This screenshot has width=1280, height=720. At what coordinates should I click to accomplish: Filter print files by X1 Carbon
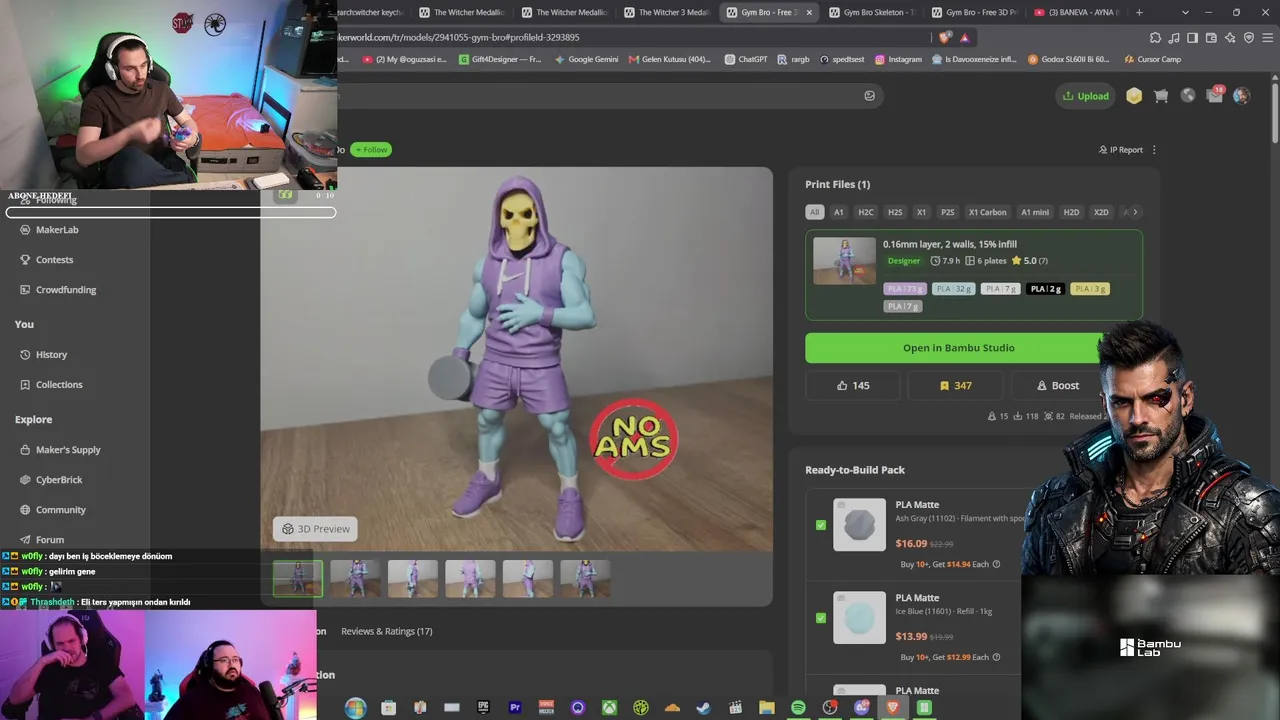[x=988, y=212]
